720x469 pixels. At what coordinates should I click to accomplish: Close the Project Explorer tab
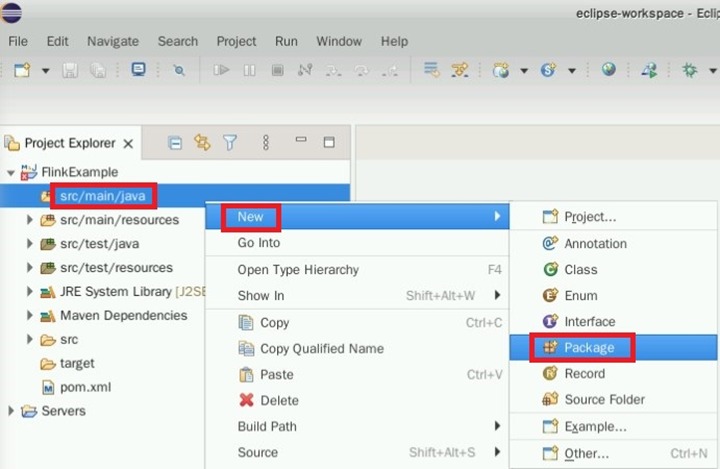(128, 144)
